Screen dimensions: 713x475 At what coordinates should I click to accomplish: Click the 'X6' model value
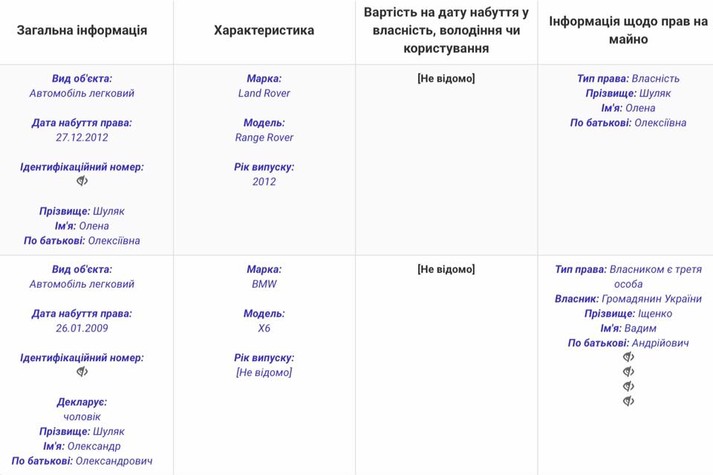[x=264, y=328]
